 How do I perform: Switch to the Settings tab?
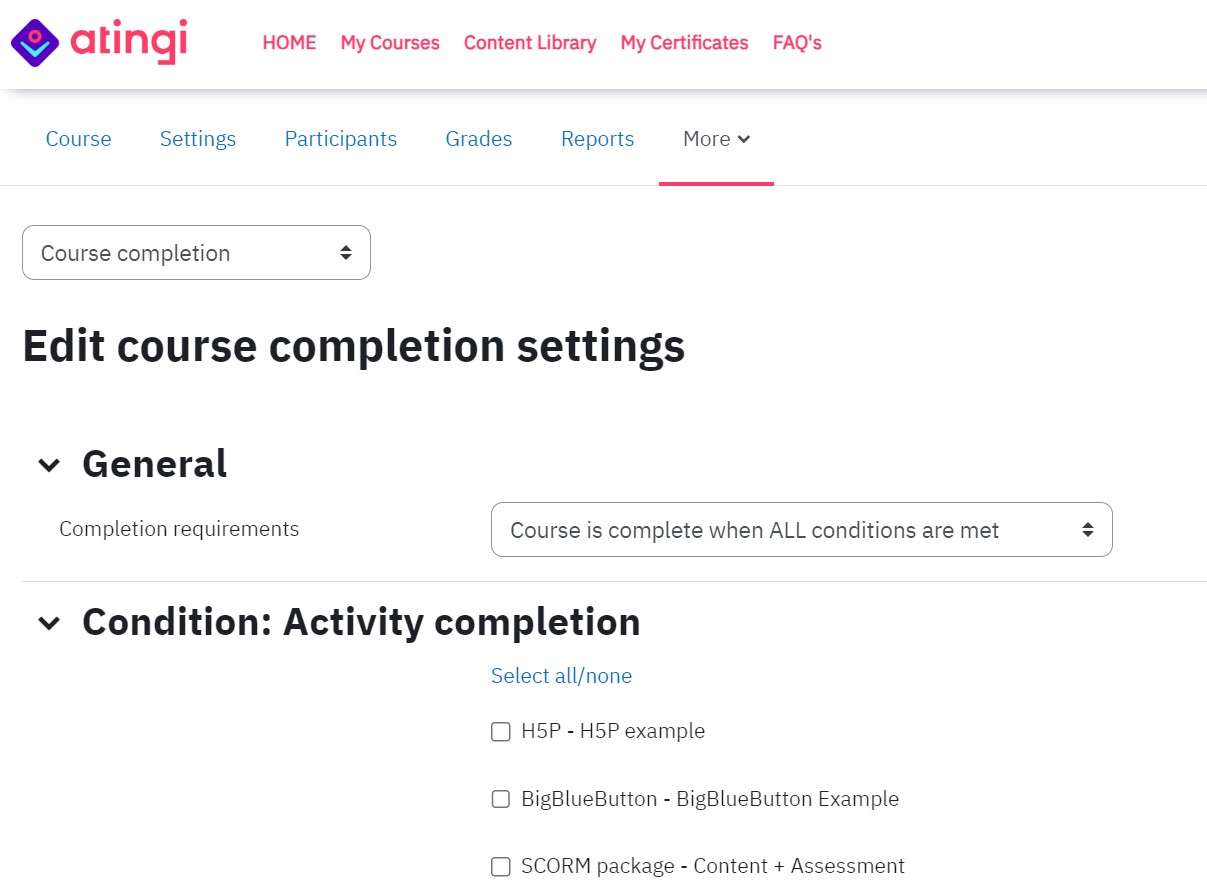tap(198, 139)
